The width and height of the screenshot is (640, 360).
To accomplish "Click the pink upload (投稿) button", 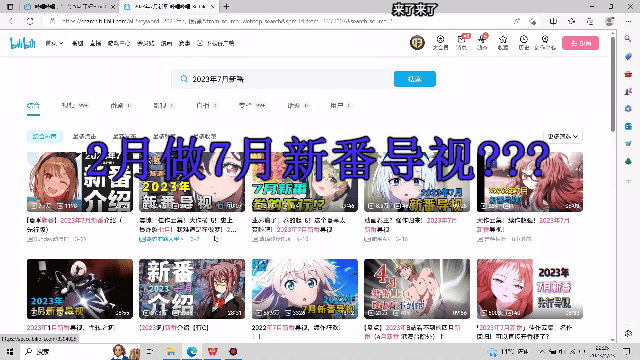I will (x=580, y=43).
